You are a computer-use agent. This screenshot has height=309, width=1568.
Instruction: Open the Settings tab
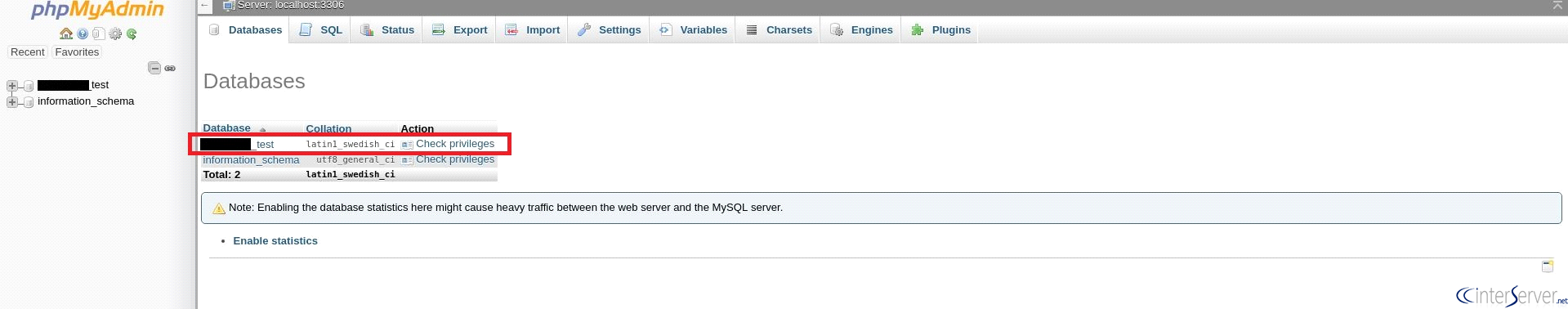pos(609,29)
